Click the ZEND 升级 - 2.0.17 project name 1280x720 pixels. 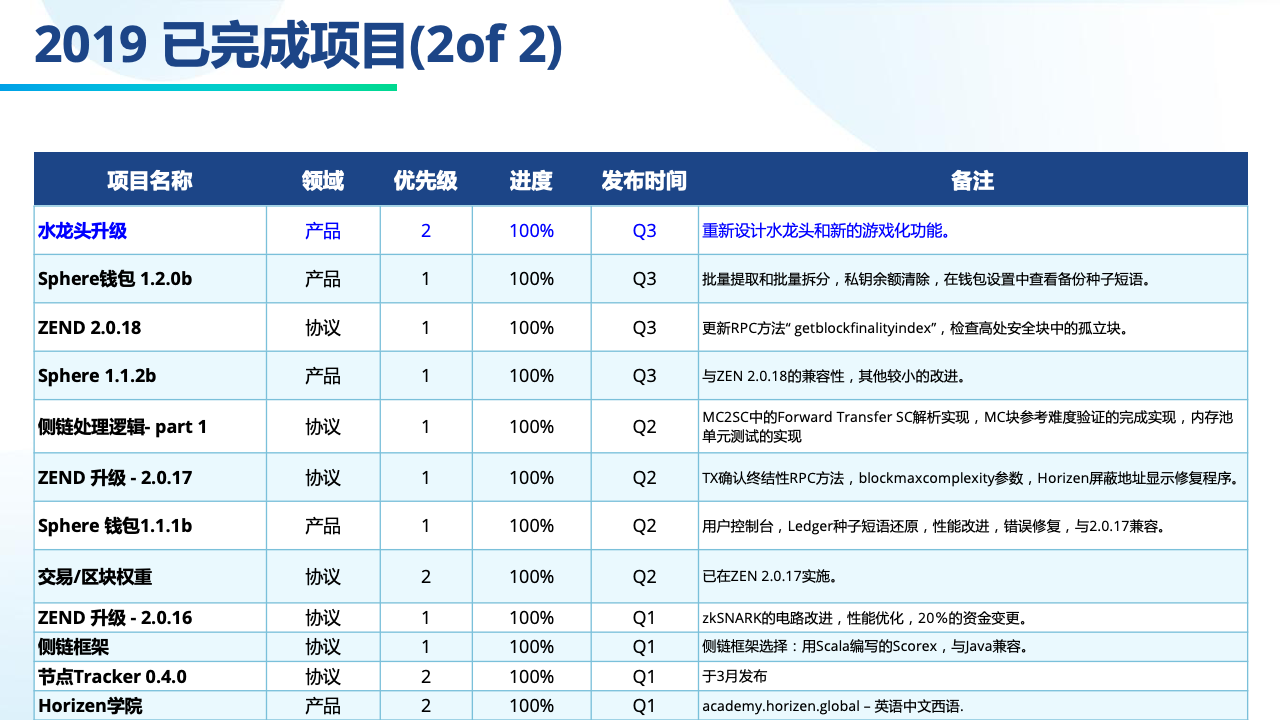115,478
